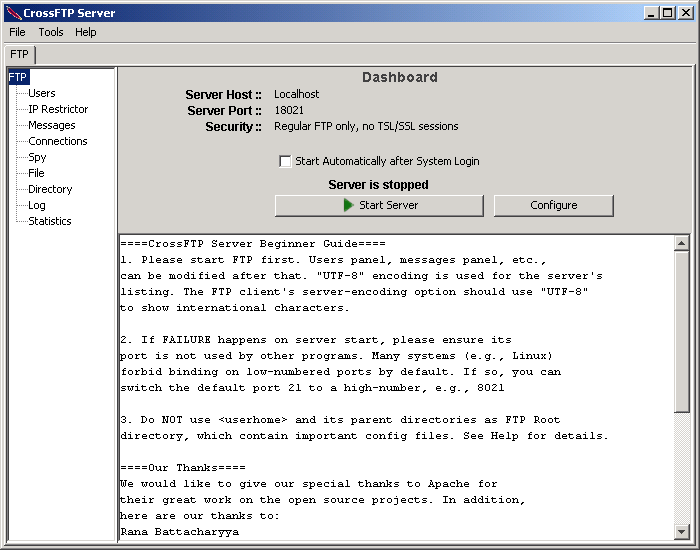Click the Localhost server host value
The height and width of the screenshot is (550, 700).
coord(296,94)
